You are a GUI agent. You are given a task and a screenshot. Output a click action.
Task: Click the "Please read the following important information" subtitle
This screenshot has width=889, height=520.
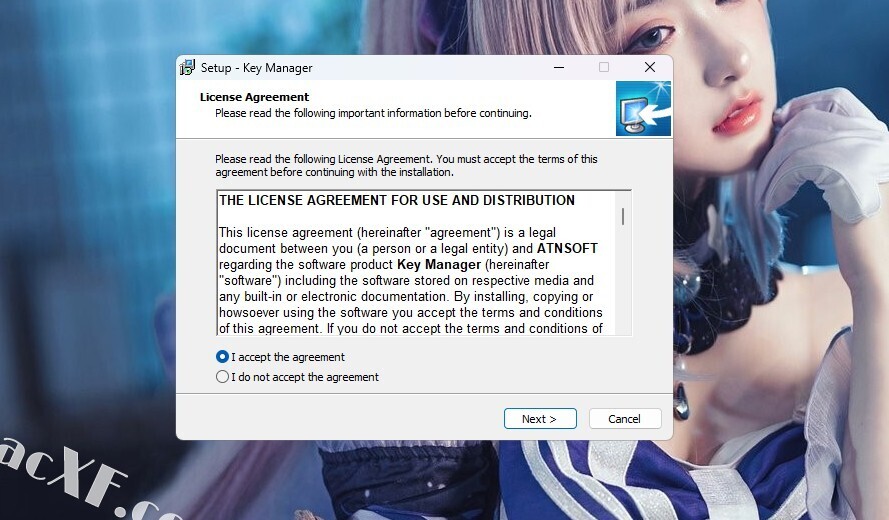pyautogui.click(x=373, y=113)
